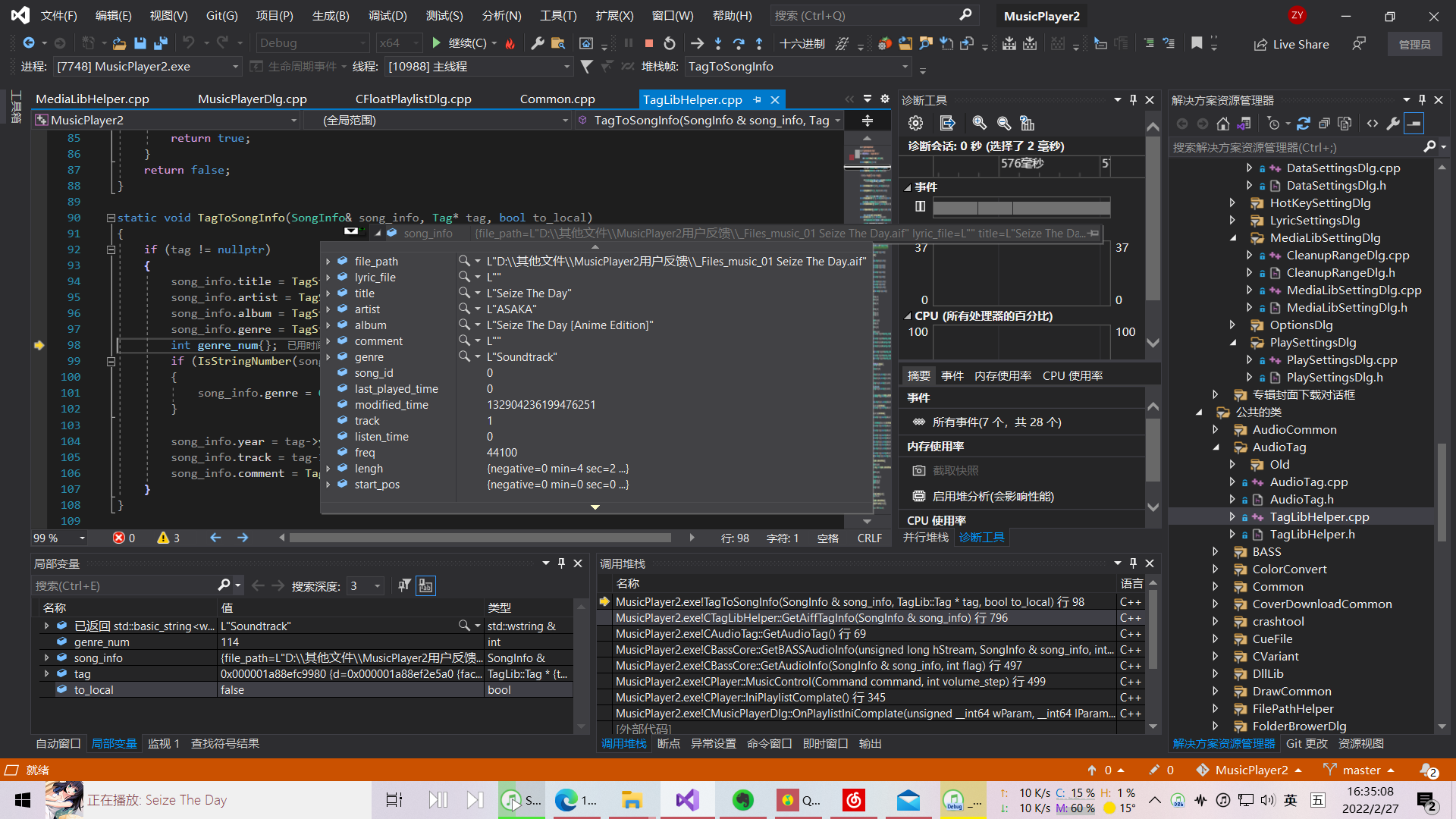
Task: Open the 调试(D) menu
Action: click(x=387, y=15)
